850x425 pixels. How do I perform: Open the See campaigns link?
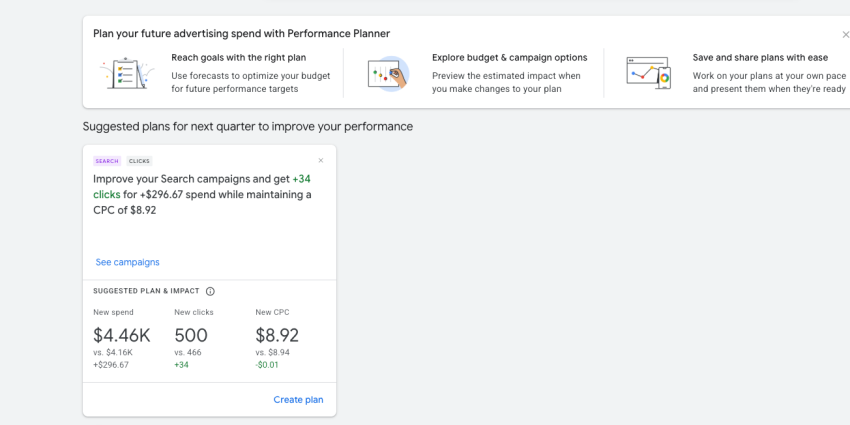127,262
